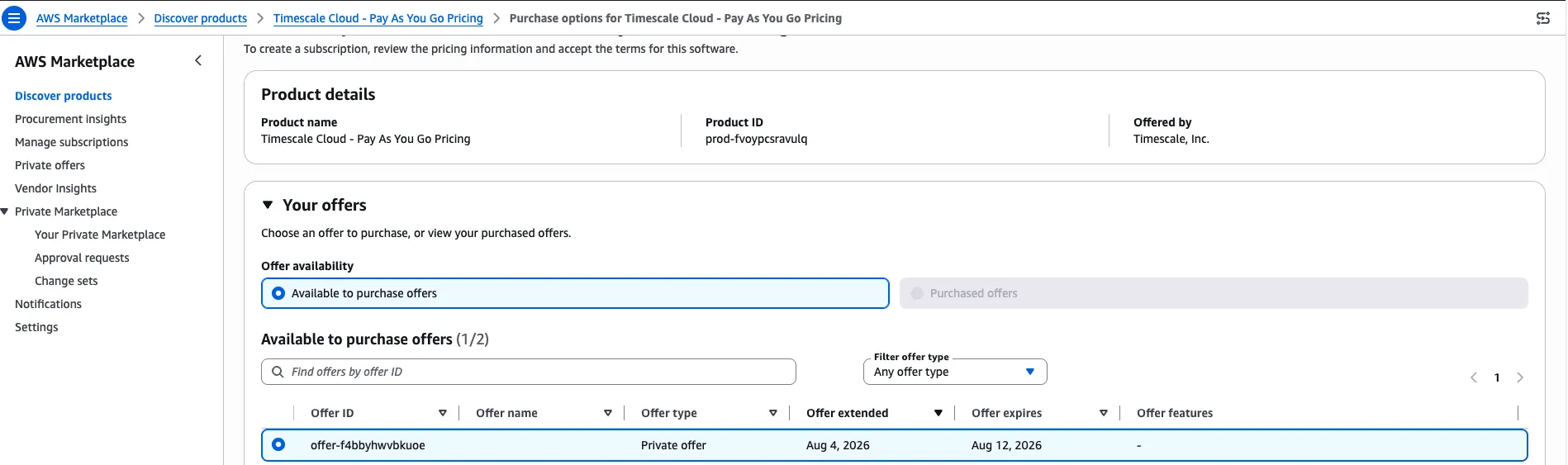The image size is (1568, 465).
Task: Select offer-f4bbyhwvbkuoe row radio button
Action: (x=278, y=444)
